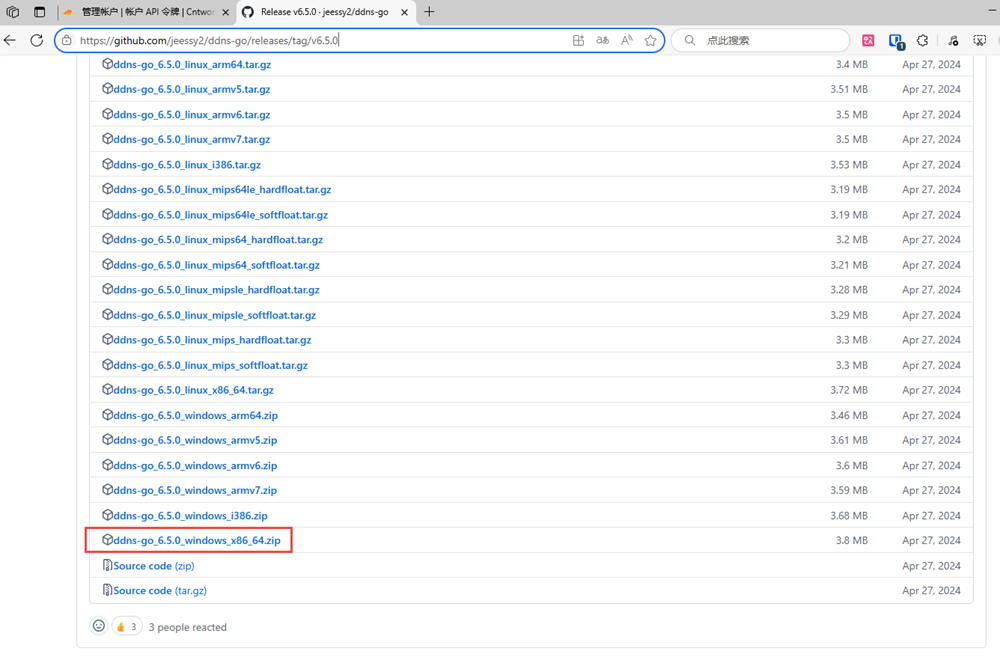Viewport: 1000px width, 657px height.
Task: Refresh the current page
Action: click(37, 40)
